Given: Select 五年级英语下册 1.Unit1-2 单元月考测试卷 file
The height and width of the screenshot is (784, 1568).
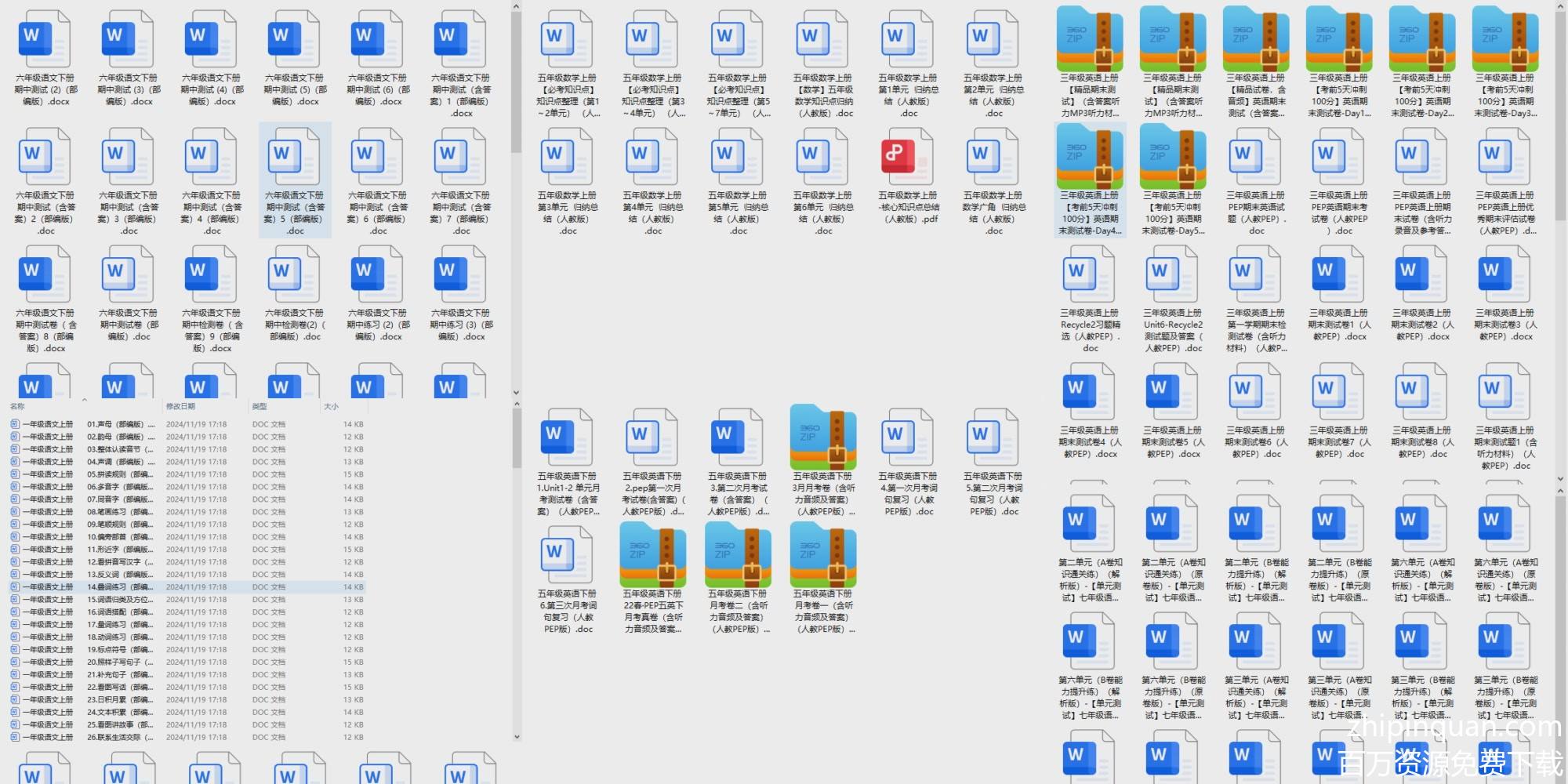Looking at the screenshot, I should click(x=568, y=439).
